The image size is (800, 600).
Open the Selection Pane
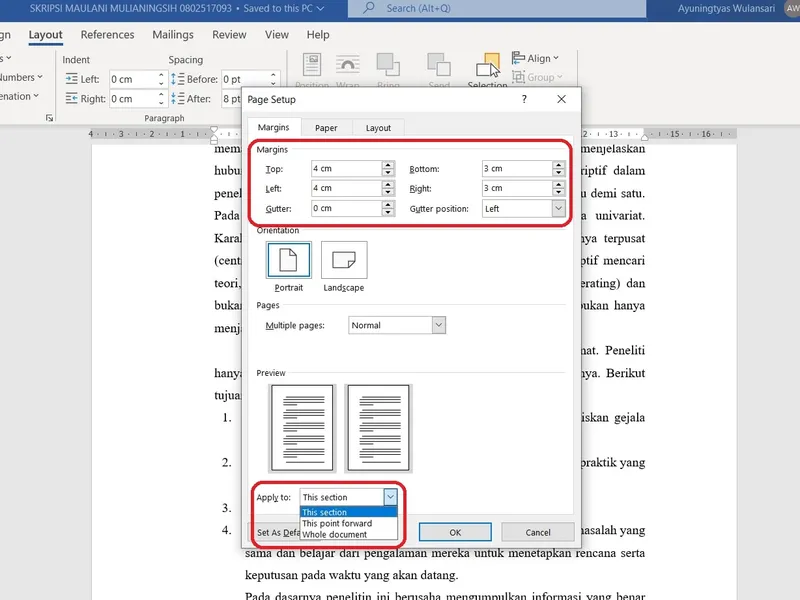[x=487, y=68]
